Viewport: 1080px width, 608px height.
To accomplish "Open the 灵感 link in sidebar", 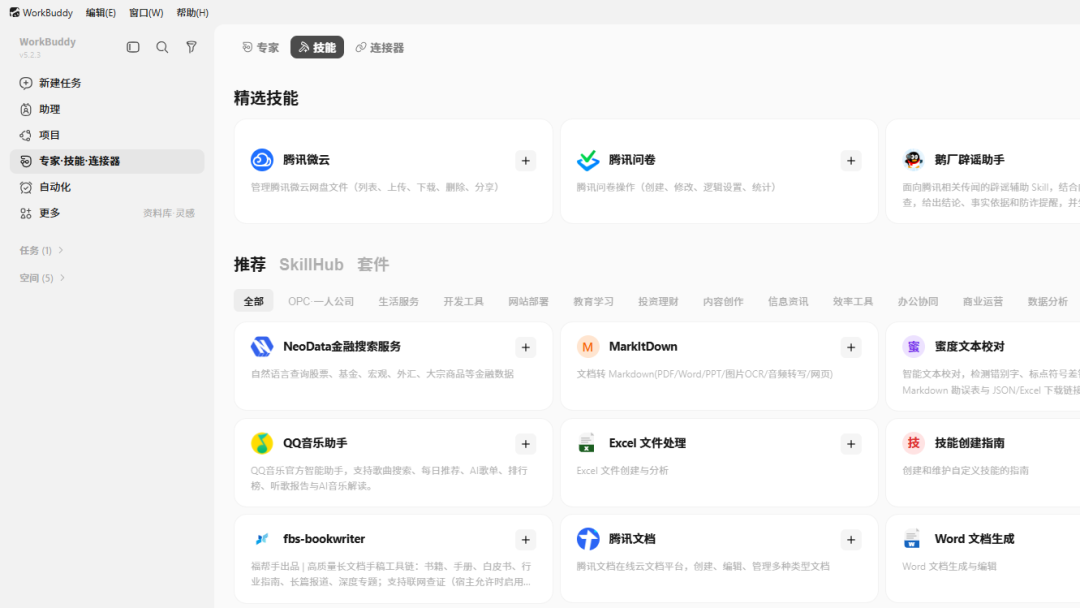I will [185, 213].
